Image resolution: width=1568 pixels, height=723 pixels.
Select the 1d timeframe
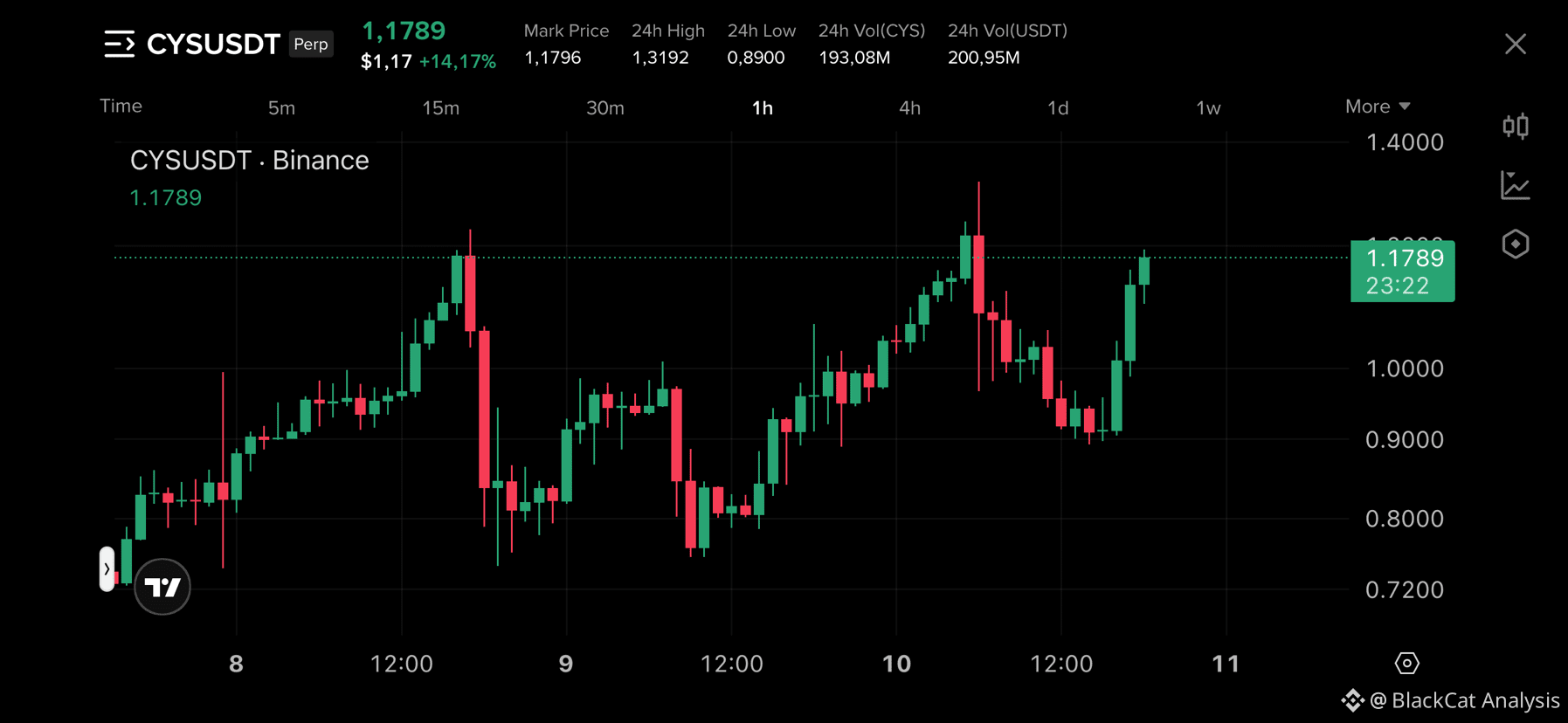pyautogui.click(x=1058, y=108)
